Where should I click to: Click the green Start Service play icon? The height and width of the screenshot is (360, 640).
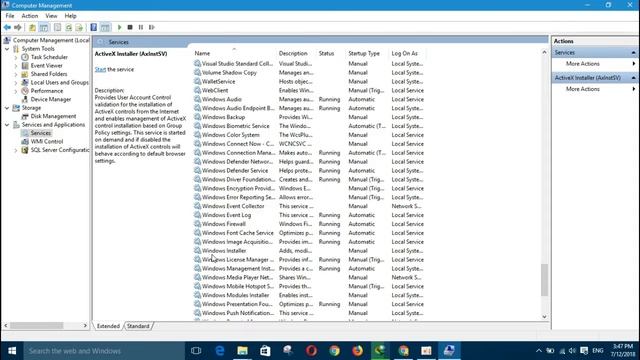(120, 27)
